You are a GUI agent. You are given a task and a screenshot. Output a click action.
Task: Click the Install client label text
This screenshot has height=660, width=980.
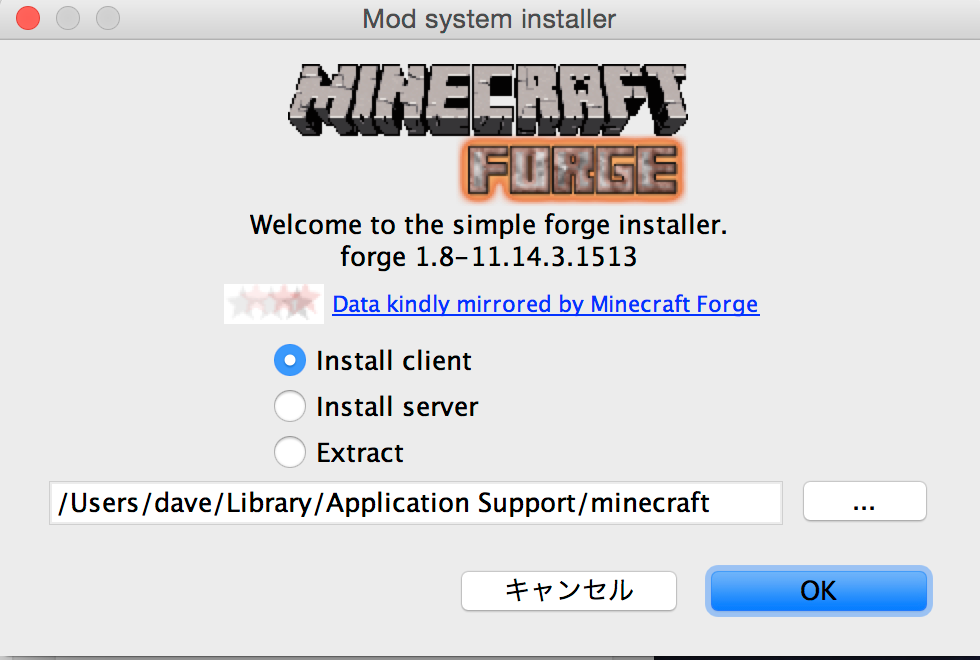393,360
